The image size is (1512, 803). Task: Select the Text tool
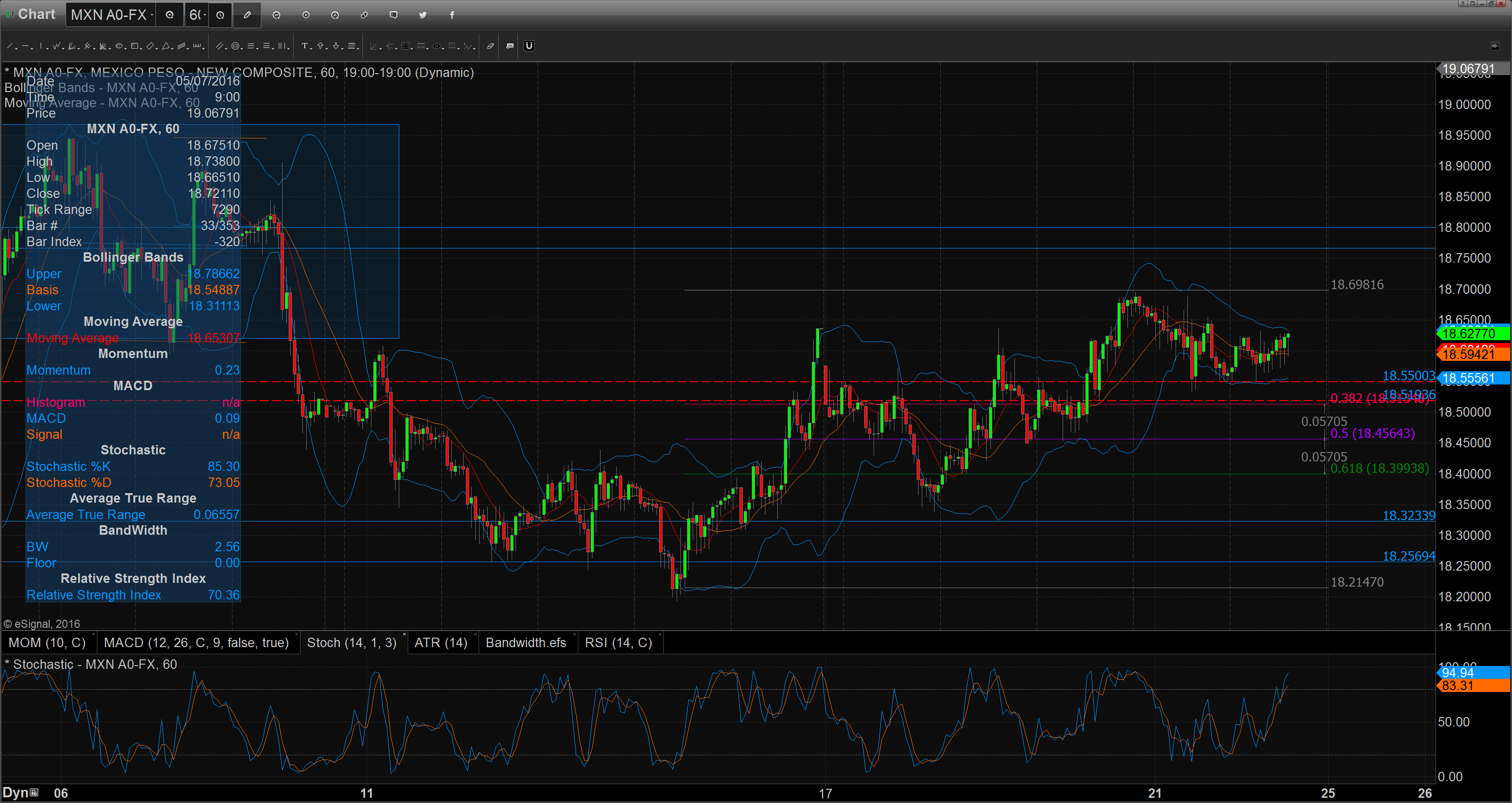305,46
